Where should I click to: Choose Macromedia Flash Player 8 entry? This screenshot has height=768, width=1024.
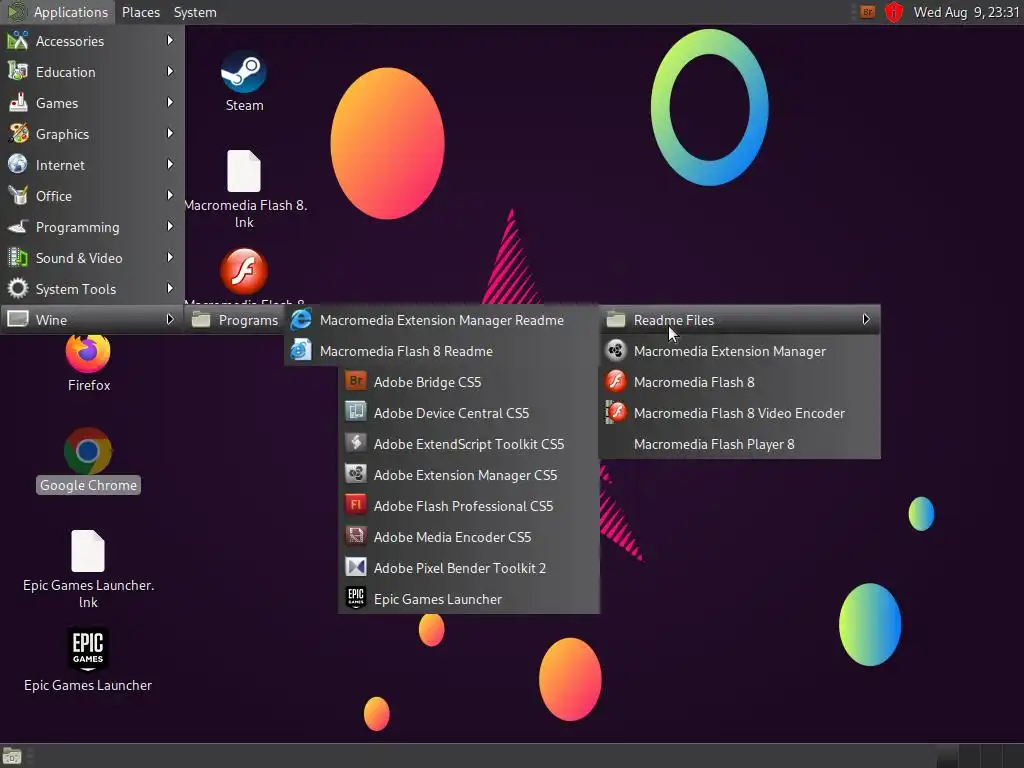pos(740,444)
